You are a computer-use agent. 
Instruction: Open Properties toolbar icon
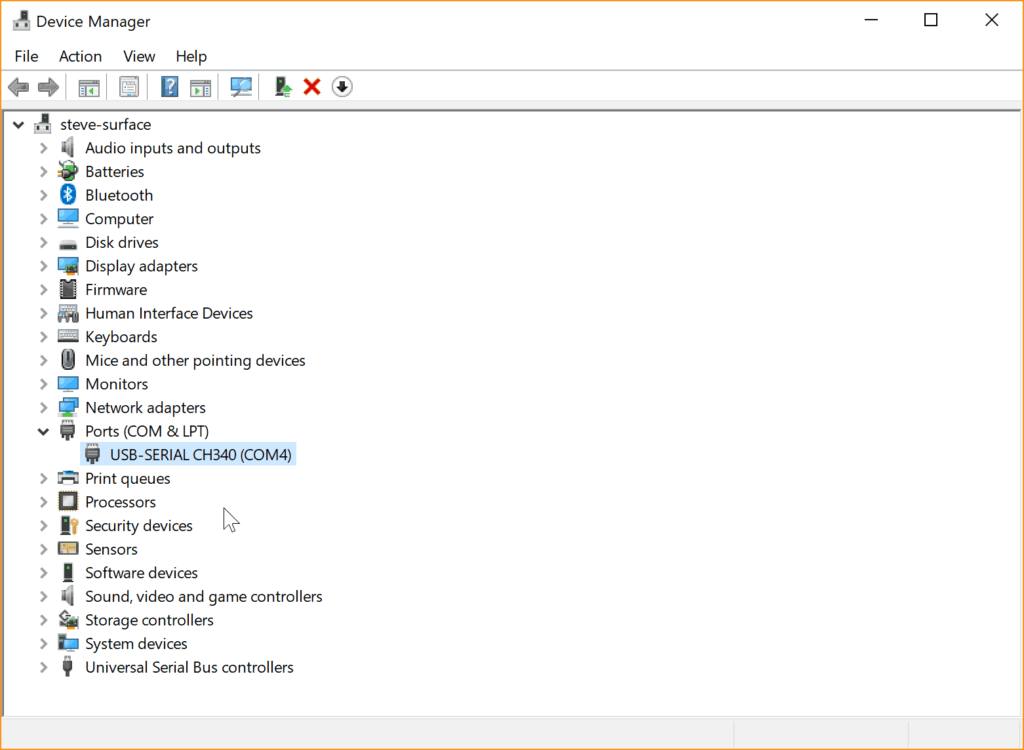(129, 87)
